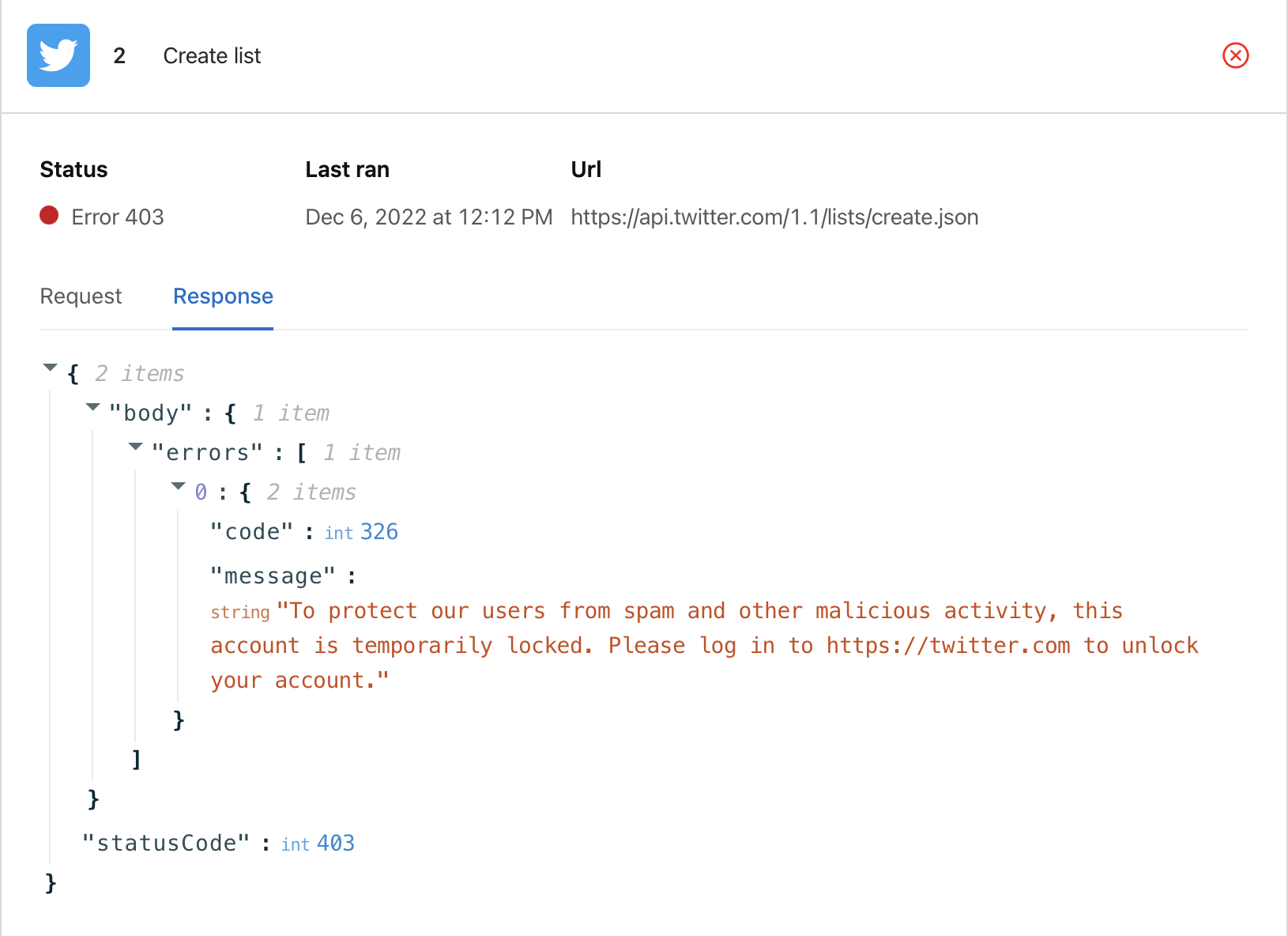Click the api.twitter.com lists create URL

click(774, 217)
